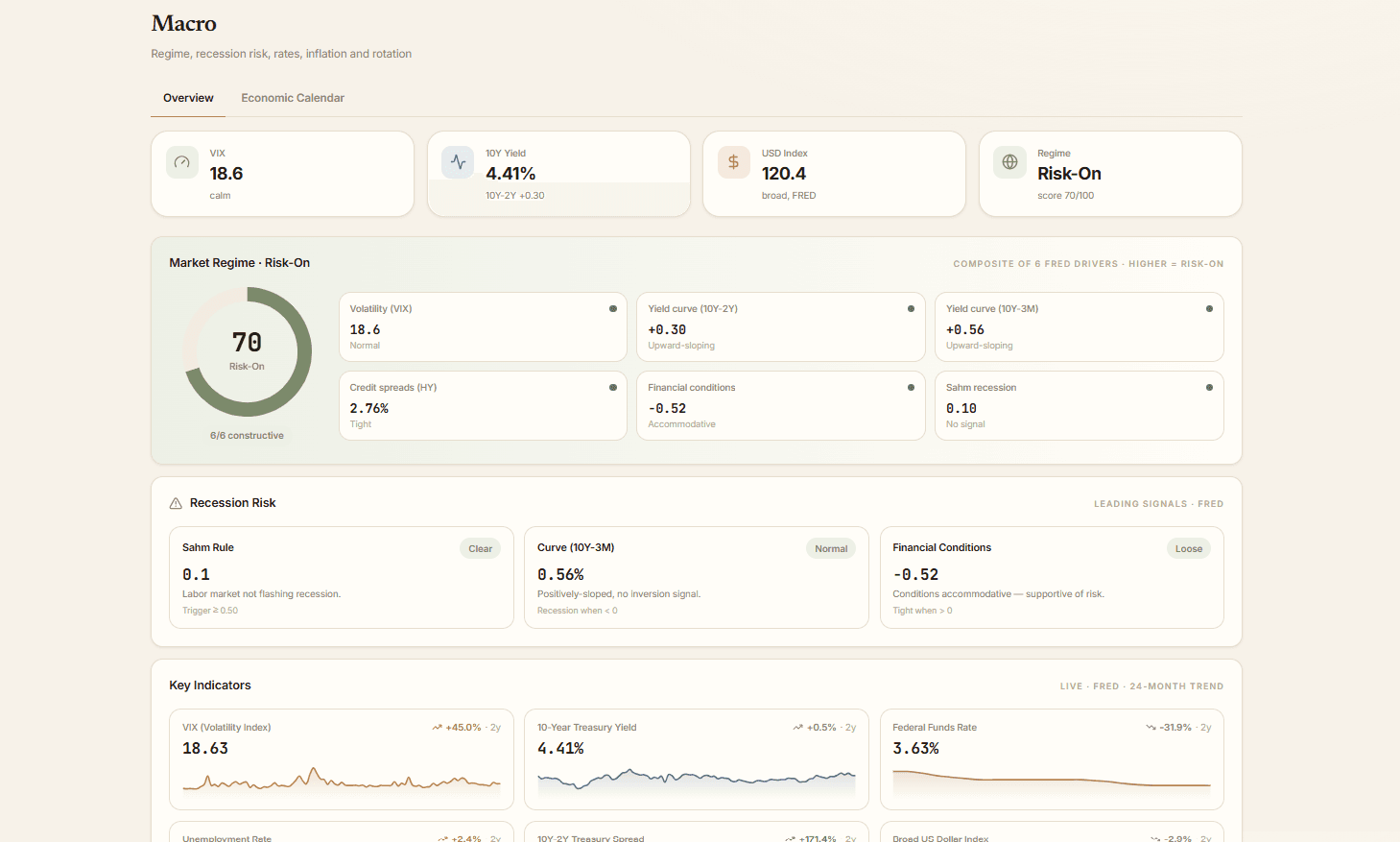This screenshot has height=842, width=1400.
Task: Click the USD Index value 120.4
Action: (x=784, y=174)
